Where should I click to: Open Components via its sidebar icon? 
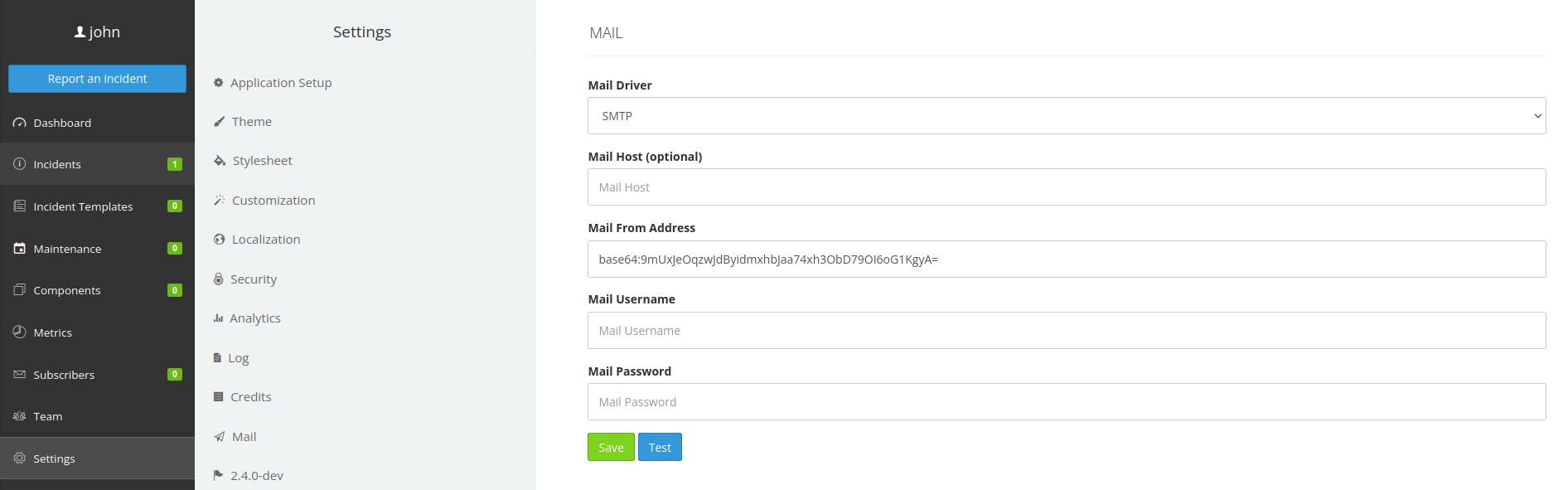point(19,289)
